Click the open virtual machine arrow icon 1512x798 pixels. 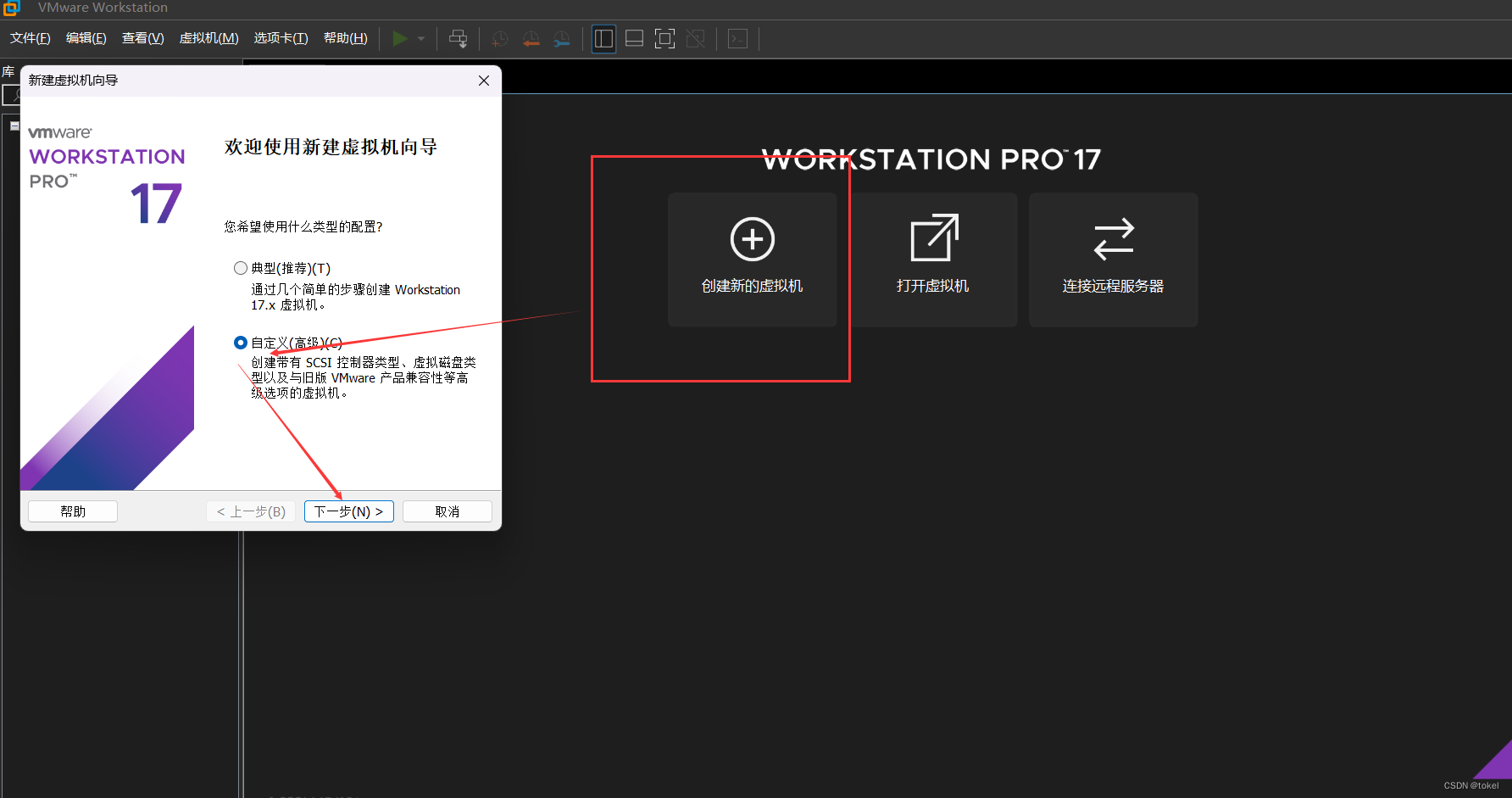[934, 237]
